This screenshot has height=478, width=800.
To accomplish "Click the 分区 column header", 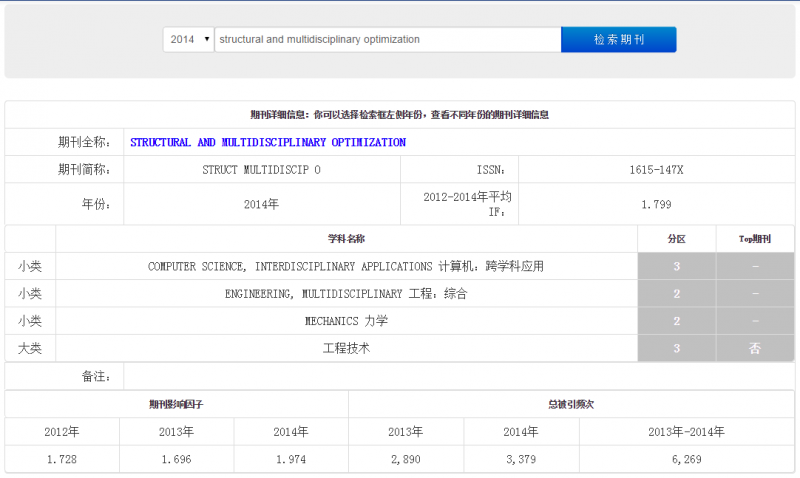I will 677,239.
